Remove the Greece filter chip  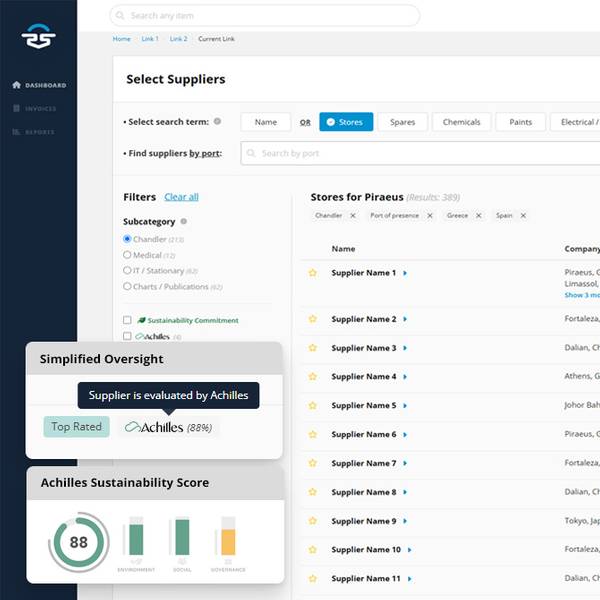click(478, 216)
